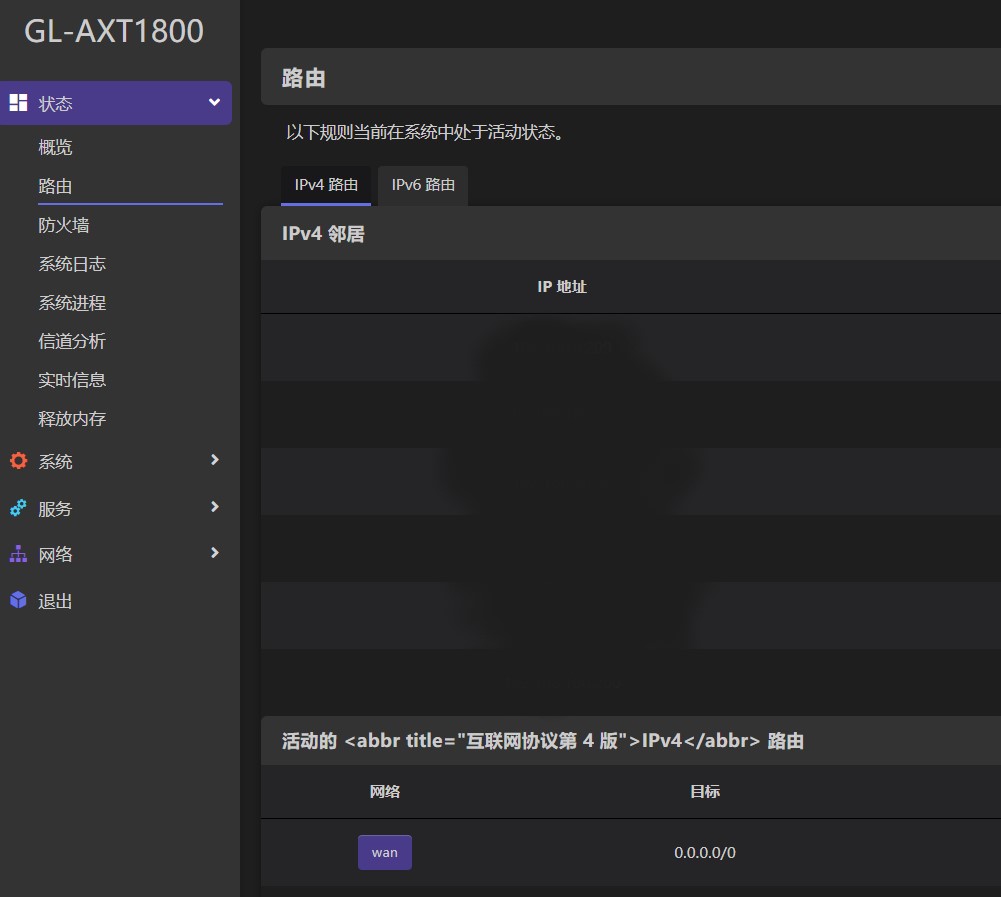This screenshot has width=1001, height=897.
Task: Open the 信道分析 page
Action: click(x=72, y=341)
